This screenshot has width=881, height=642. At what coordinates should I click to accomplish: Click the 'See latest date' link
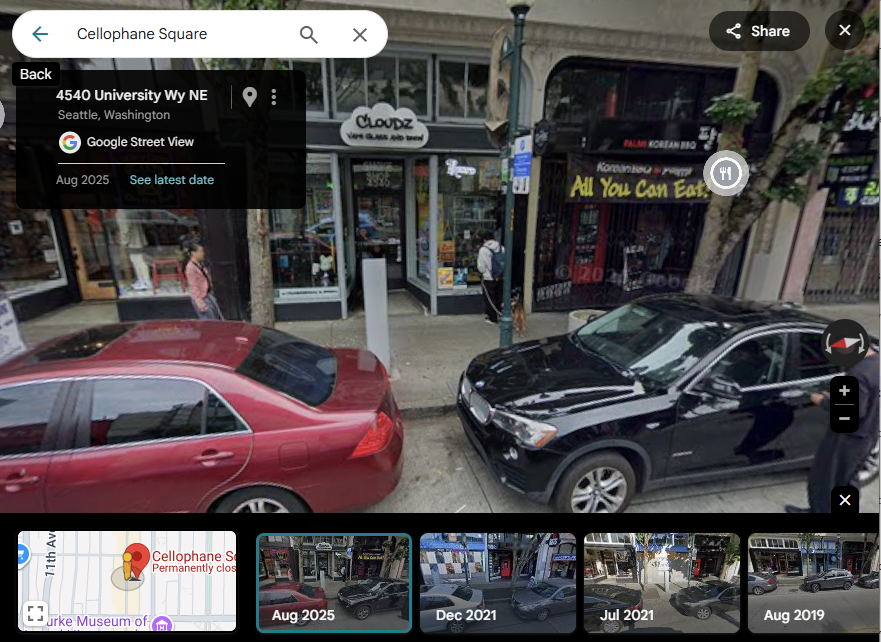[171, 180]
